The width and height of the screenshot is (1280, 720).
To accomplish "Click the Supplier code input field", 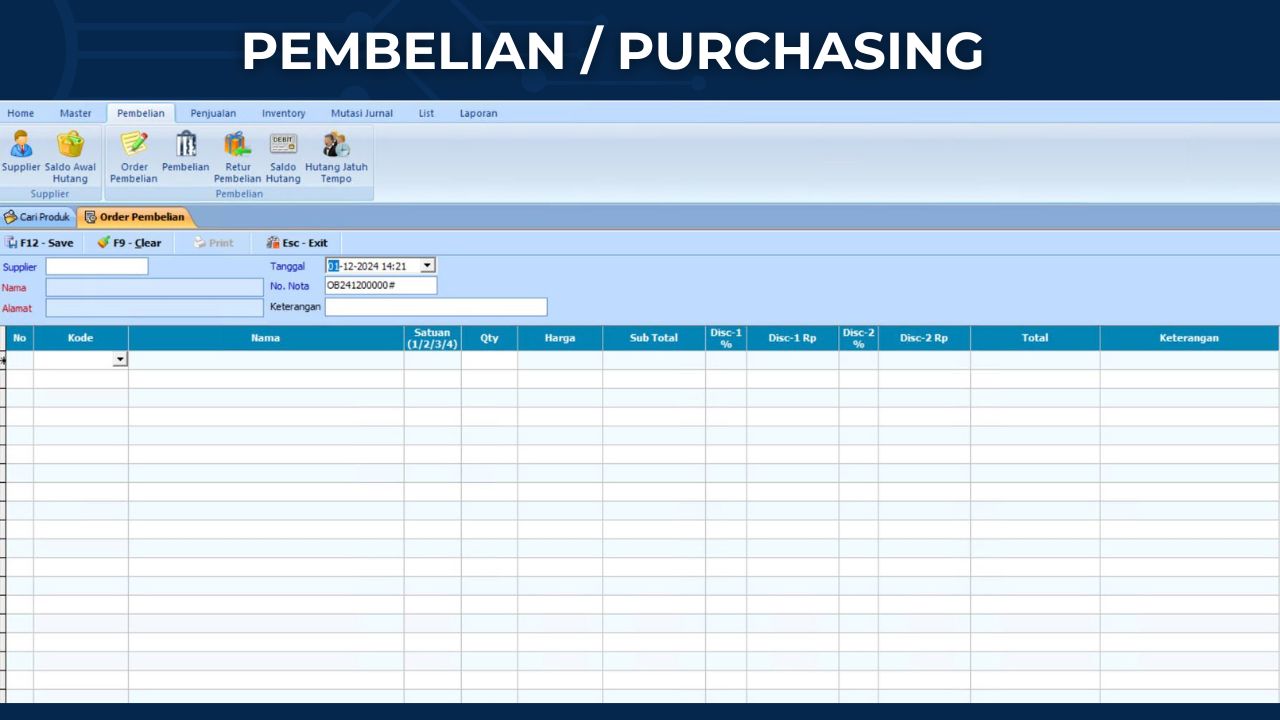I will (97, 266).
